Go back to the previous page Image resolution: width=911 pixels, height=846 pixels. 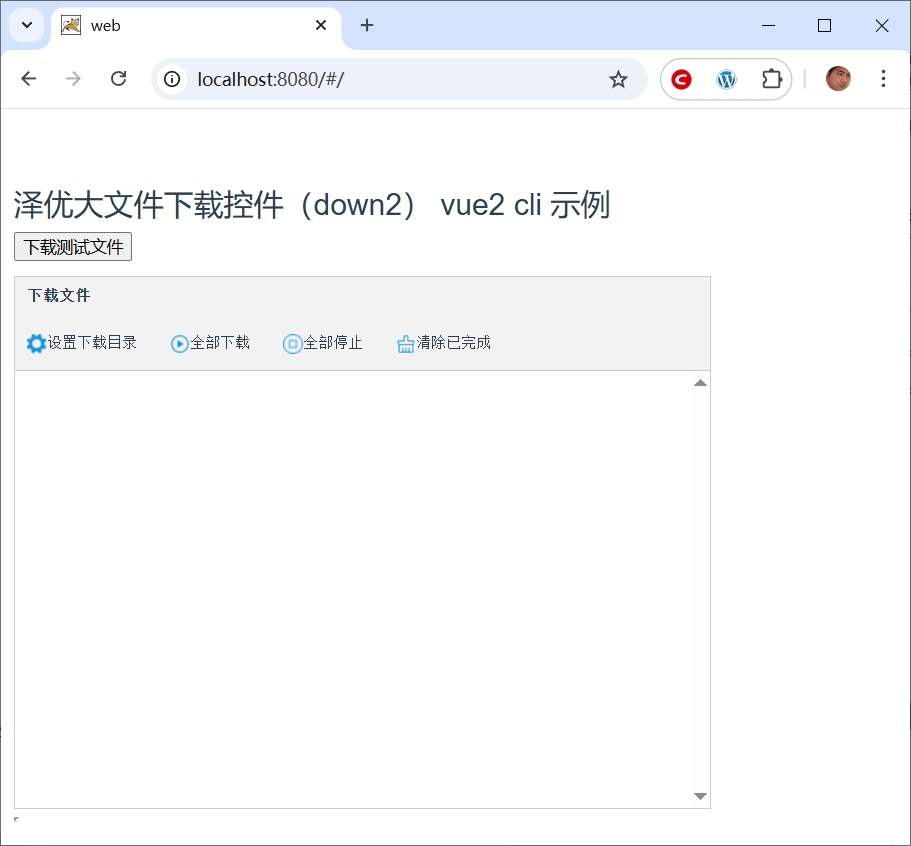tap(29, 79)
